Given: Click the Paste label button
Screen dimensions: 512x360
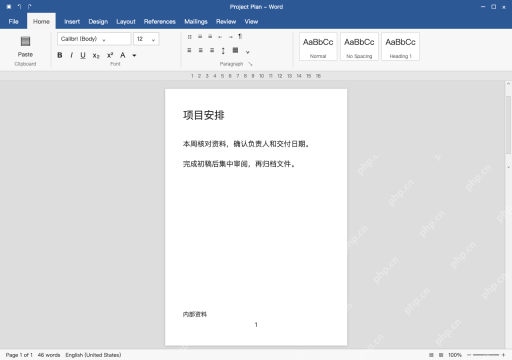Looking at the screenshot, I should [25, 54].
